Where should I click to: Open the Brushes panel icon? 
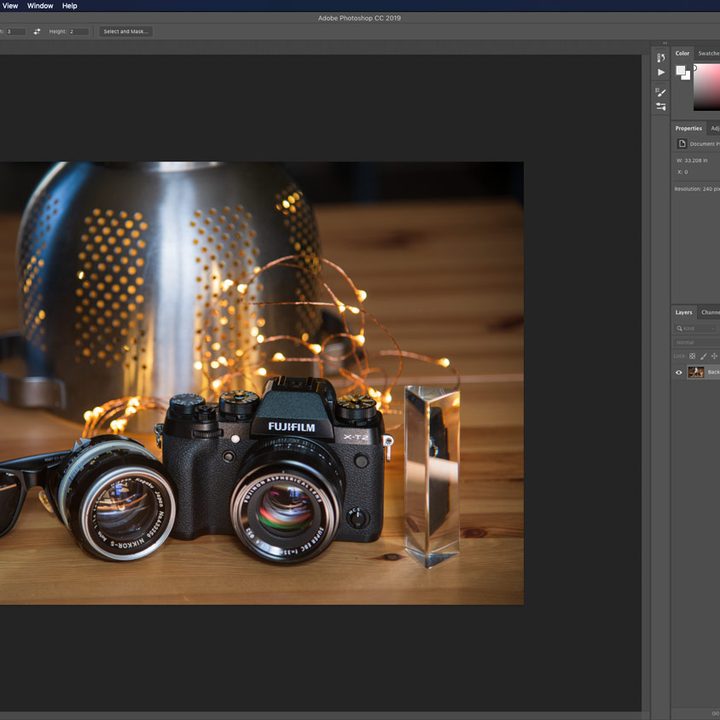click(x=661, y=107)
